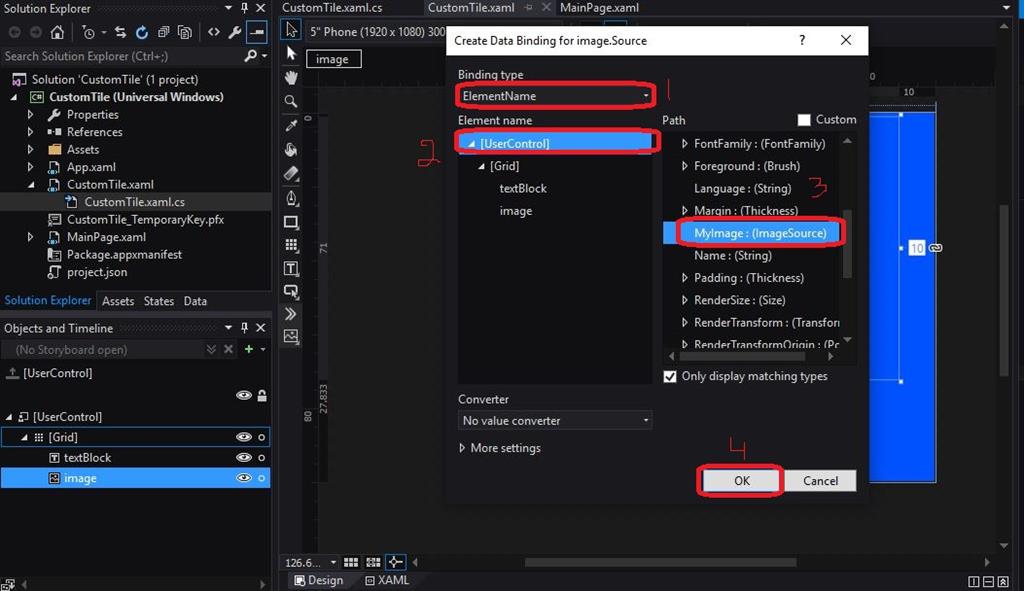Select the Image control tool
Screen dimensions: 1024x591
(x=291, y=336)
